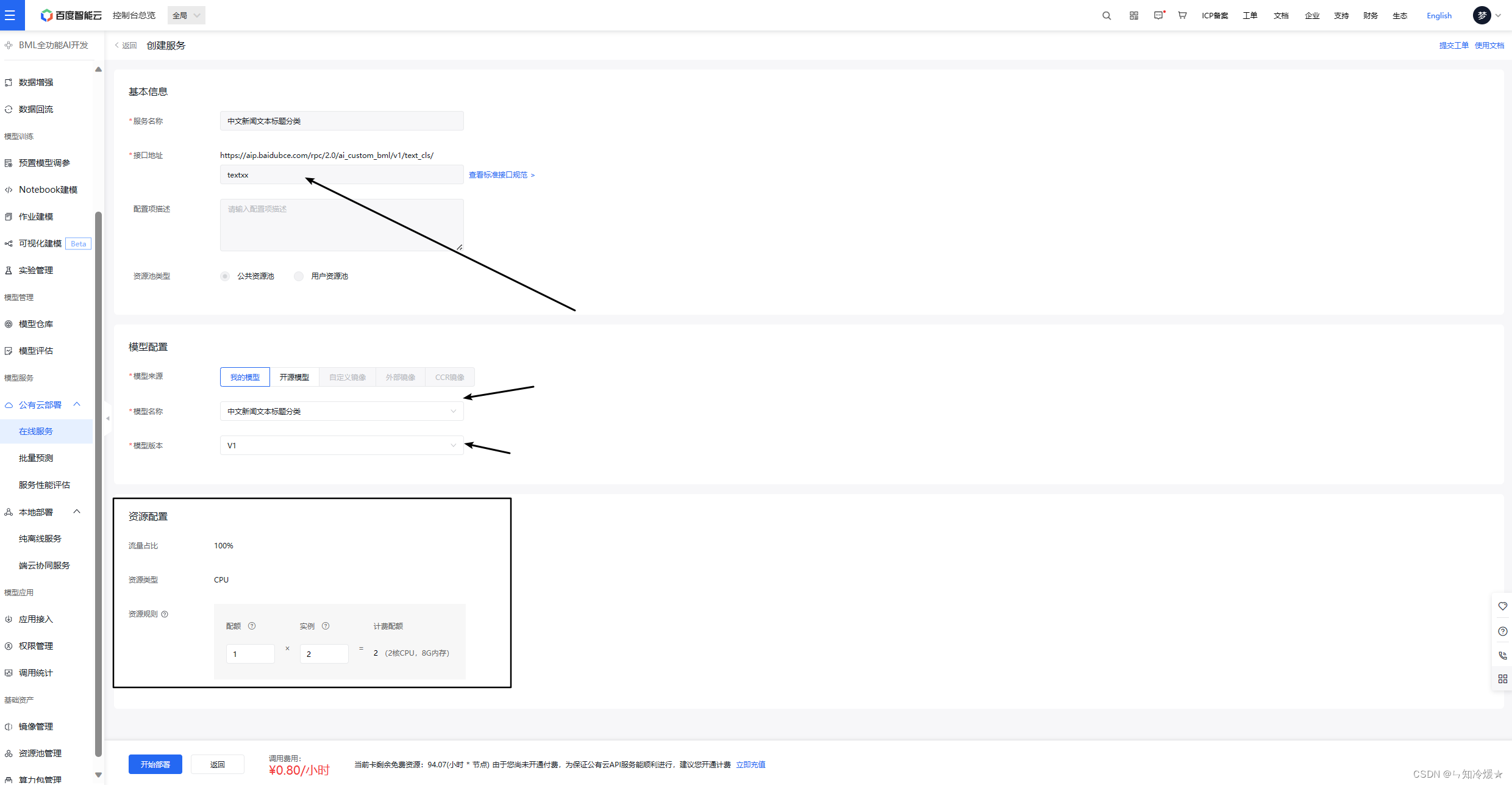Open the shopping cart icon
This screenshot has height=785, width=1512.
point(1182,16)
